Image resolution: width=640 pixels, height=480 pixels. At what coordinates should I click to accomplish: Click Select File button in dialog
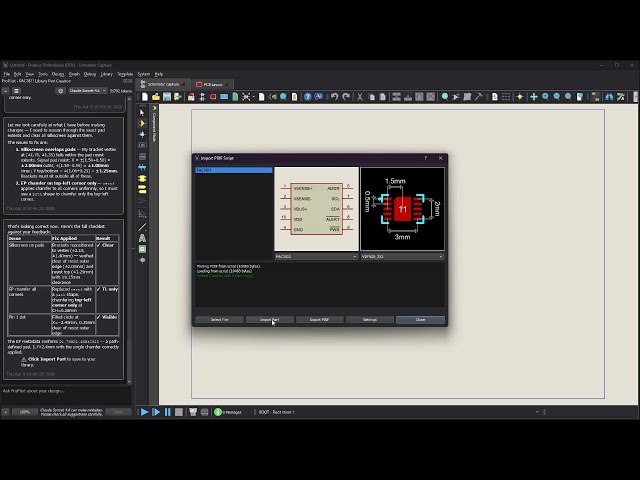point(219,320)
